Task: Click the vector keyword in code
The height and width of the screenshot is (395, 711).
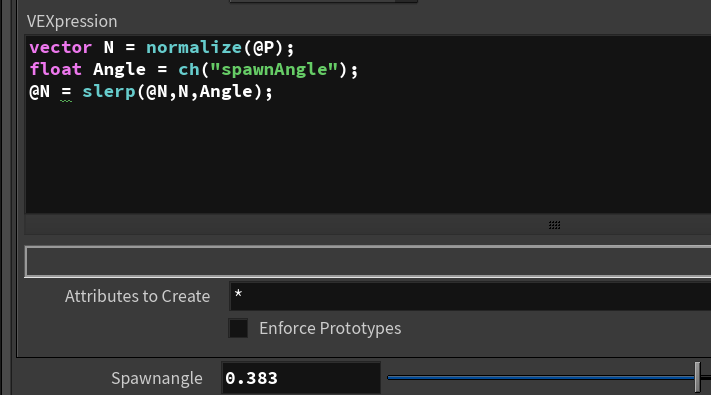Action: [x=61, y=47]
